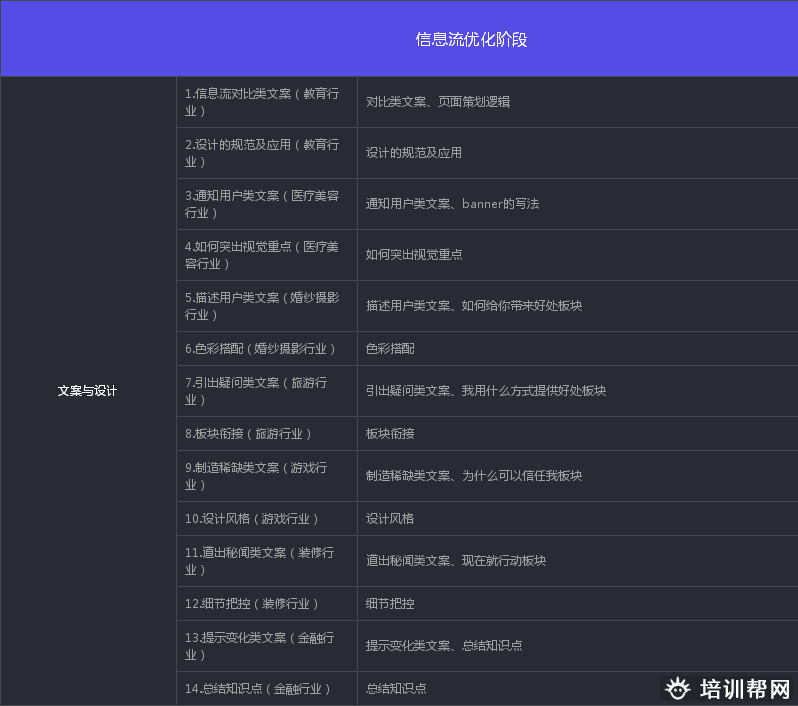Click the 培训帮网 owl logo icon
The height and width of the screenshot is (706, 798).
coord(679,689)
